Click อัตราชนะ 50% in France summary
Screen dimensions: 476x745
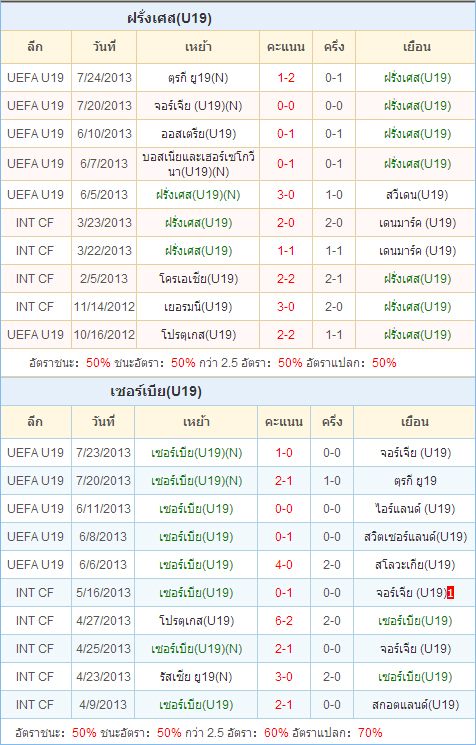pyautogui.click(x=98, y=363)
